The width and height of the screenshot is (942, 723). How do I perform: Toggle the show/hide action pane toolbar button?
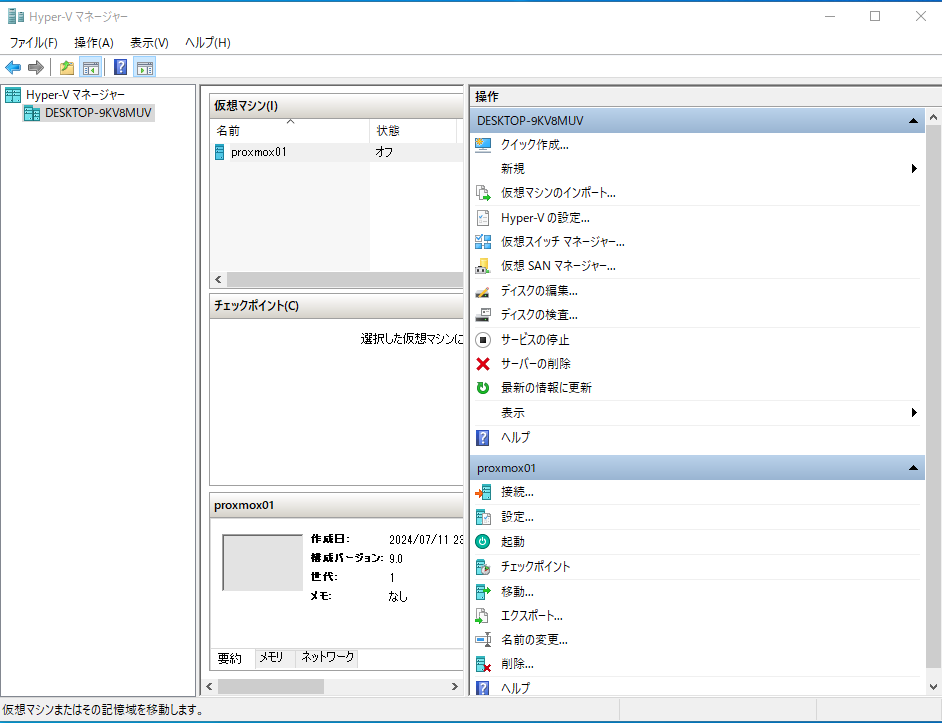click(145, 67)
